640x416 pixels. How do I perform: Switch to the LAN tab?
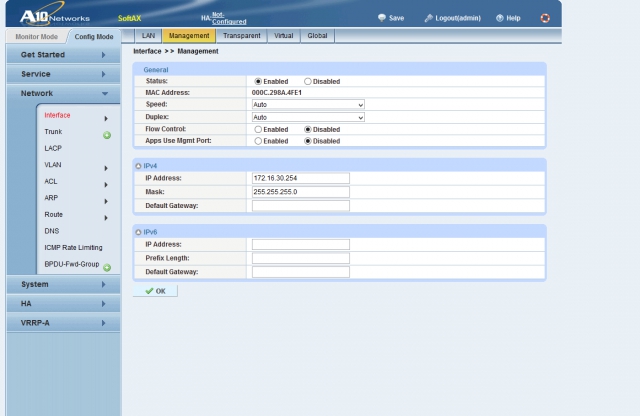click(x=148, y=36)
